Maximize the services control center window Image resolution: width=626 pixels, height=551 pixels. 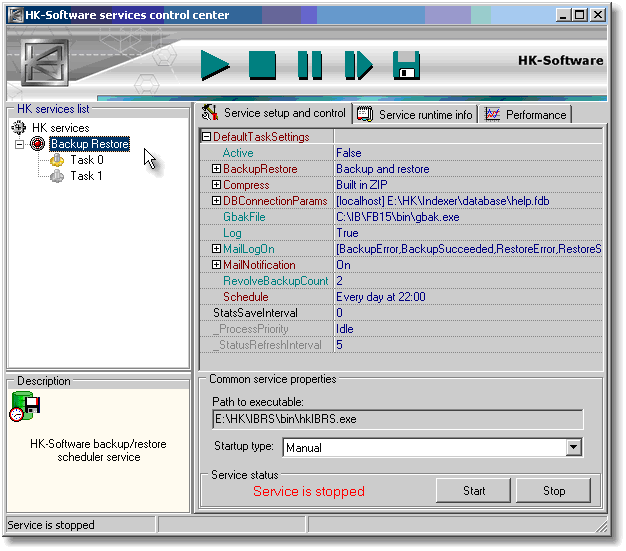point(579,15)
